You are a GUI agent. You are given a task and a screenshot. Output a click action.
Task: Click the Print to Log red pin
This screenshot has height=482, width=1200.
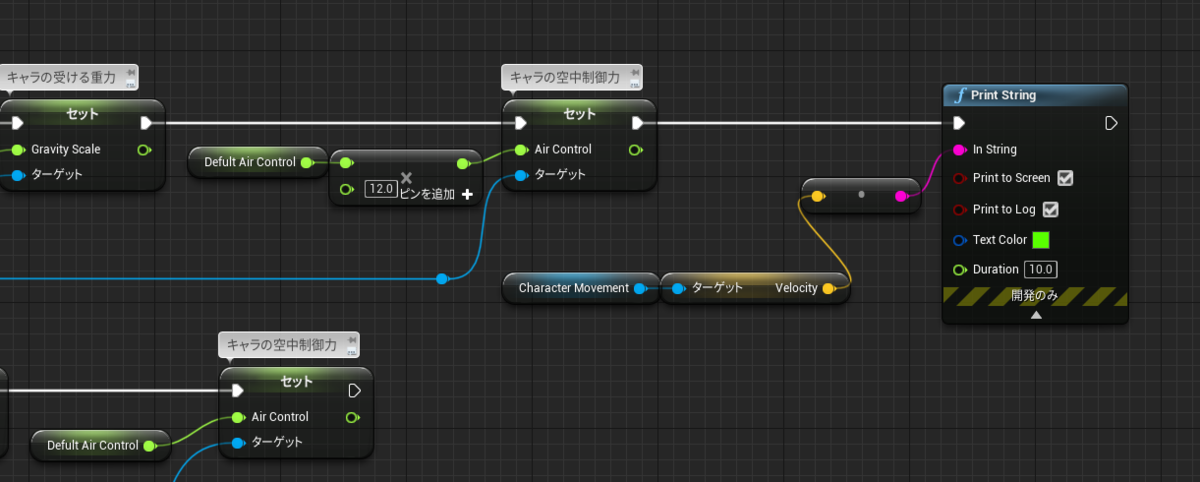pyautogui.click(x=959, y=209)
